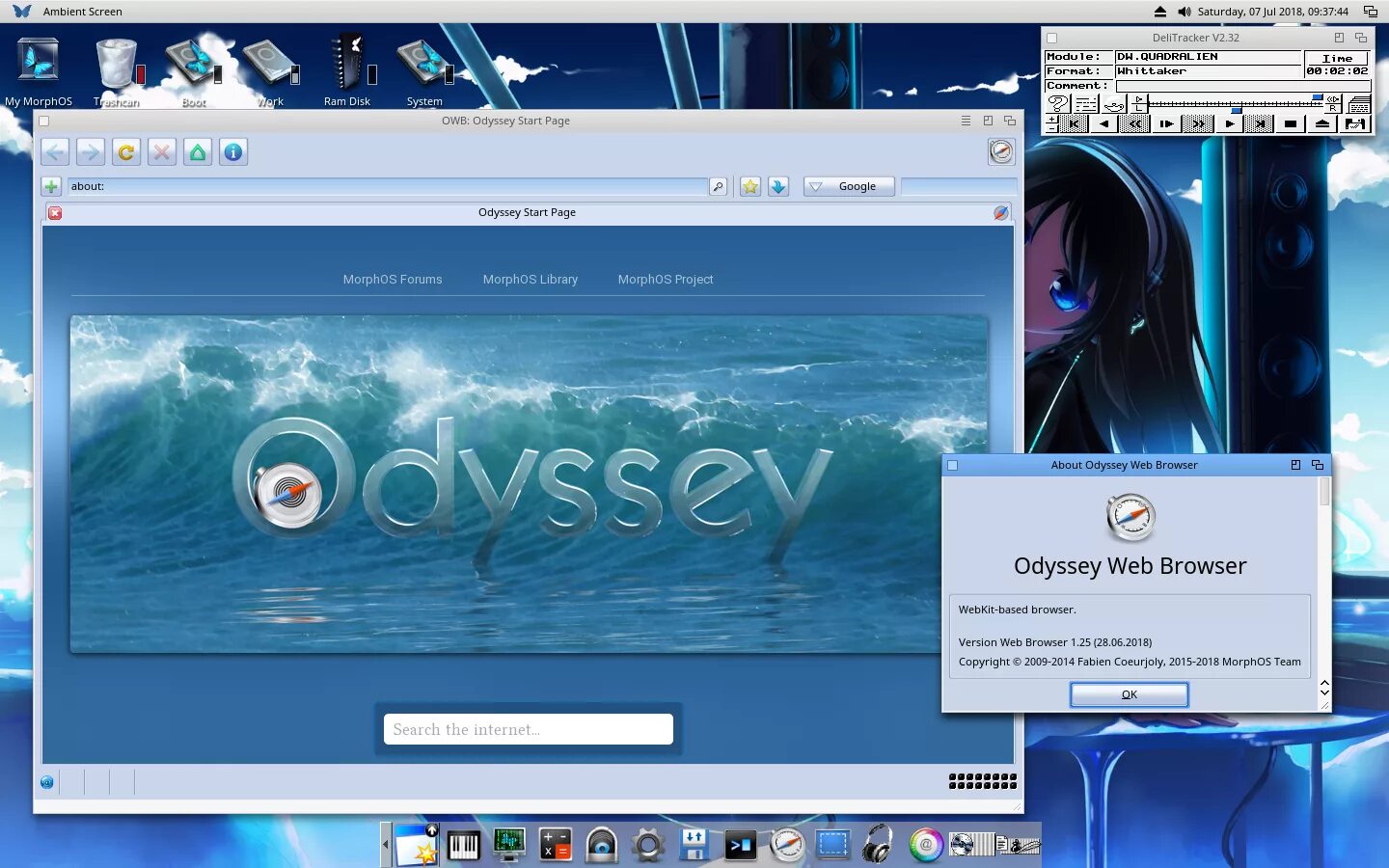Open the gear preferences icon in the dock
Viewport: 1389px width, 868px height.
[648, 846]
